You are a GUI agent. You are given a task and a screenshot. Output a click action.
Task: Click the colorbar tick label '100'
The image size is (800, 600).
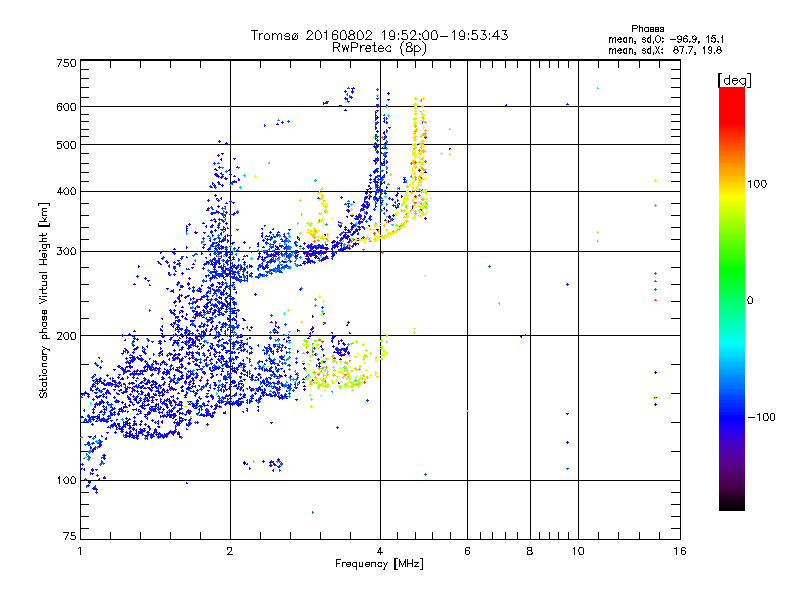pyautogui.click(x=756, y=184)
